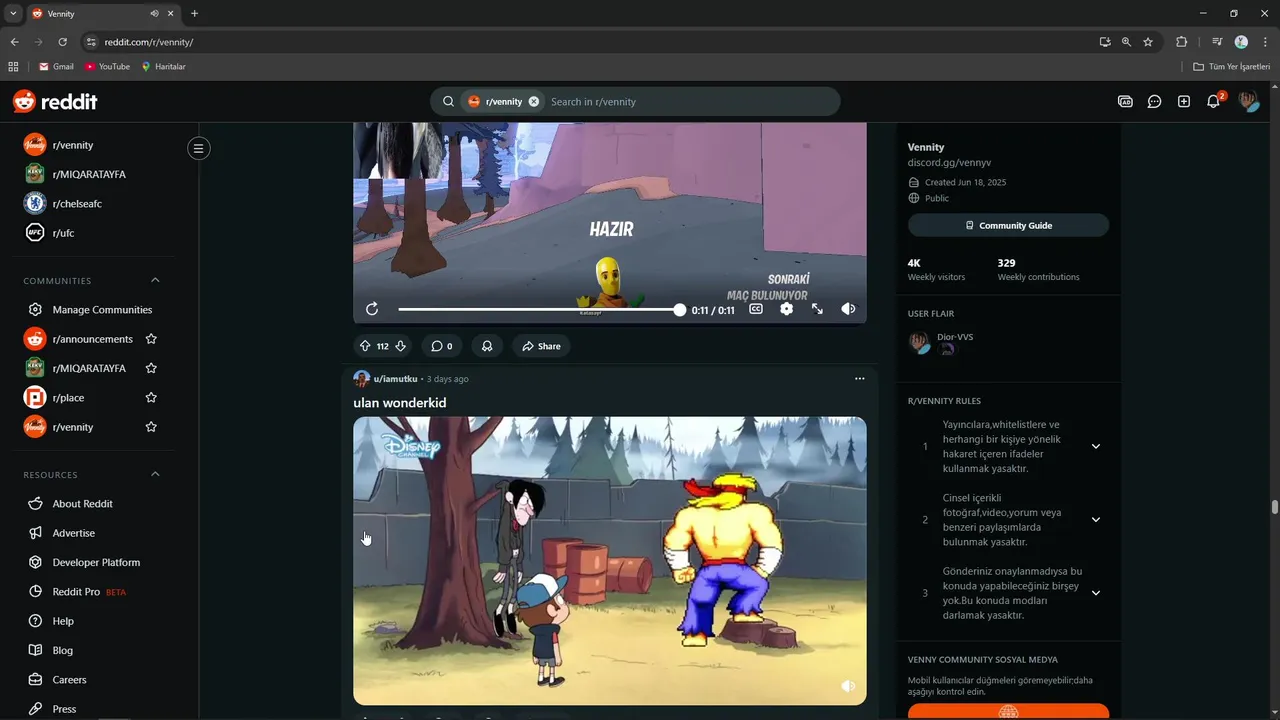Upvote the post with 112 votes
Screen dimensions: 1280x720
point(365,346)
